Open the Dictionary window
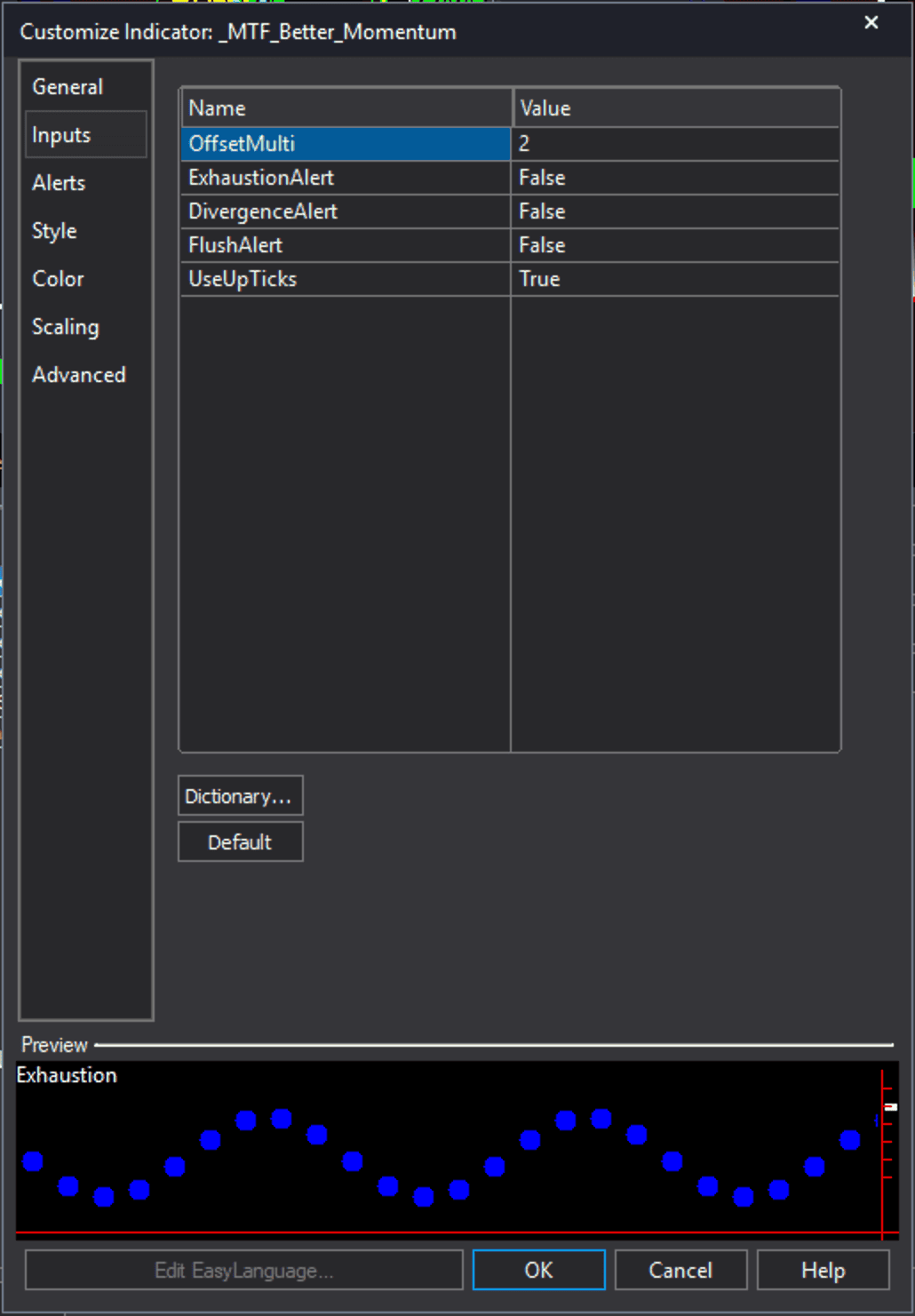Image resolution: width=915 pixels, height=1316 pixels. [x=240, y=795]
